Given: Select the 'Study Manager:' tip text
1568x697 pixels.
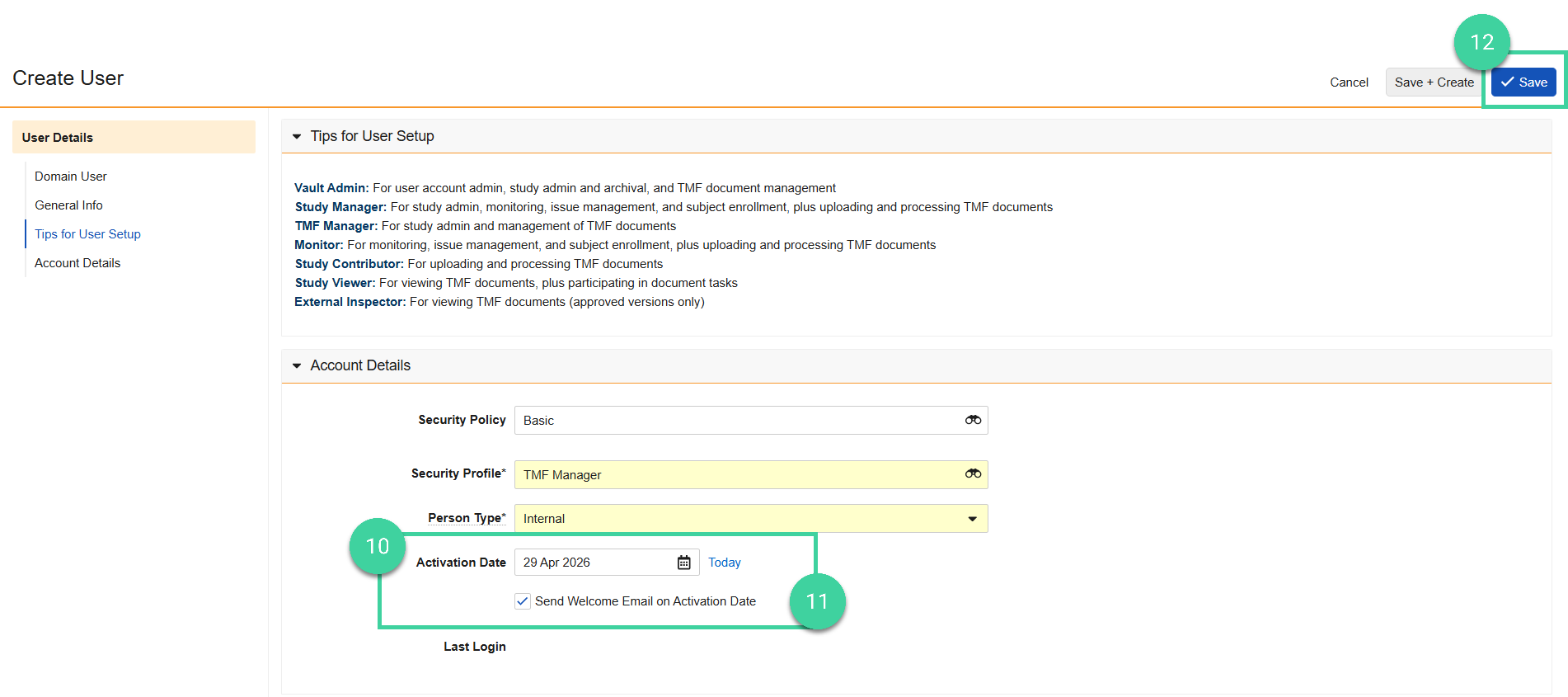Looking at the screenshot, I should (x=340, y=207).
